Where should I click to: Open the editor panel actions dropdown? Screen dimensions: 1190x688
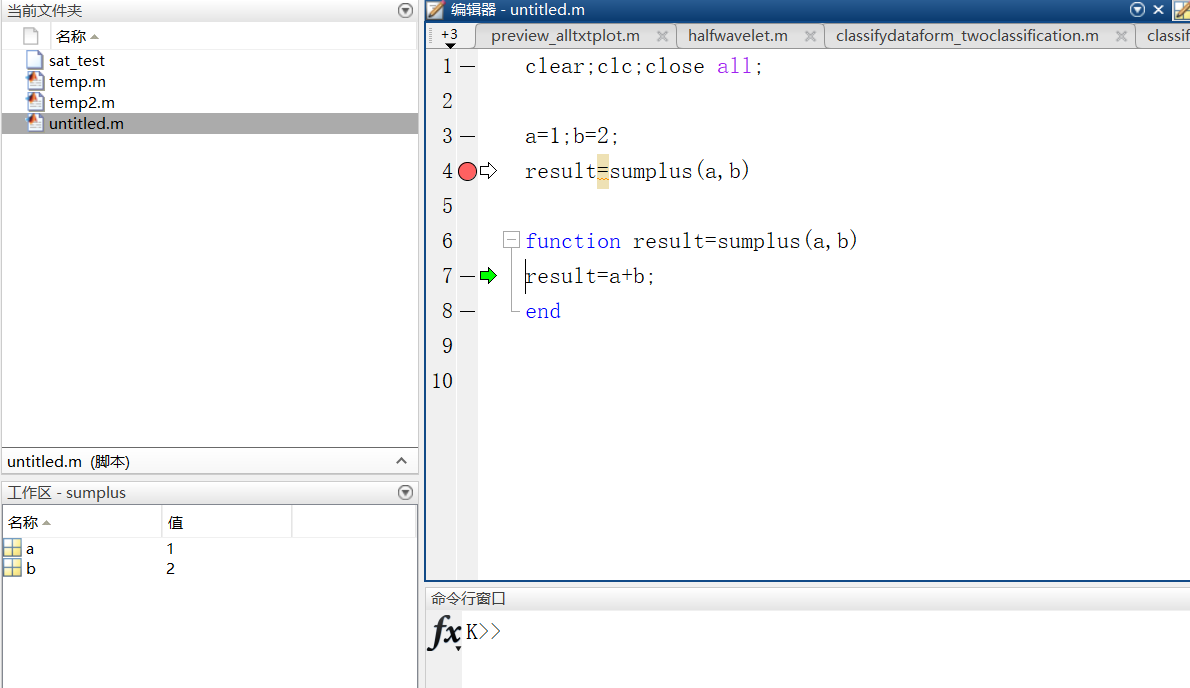(x=1137, y=10)
